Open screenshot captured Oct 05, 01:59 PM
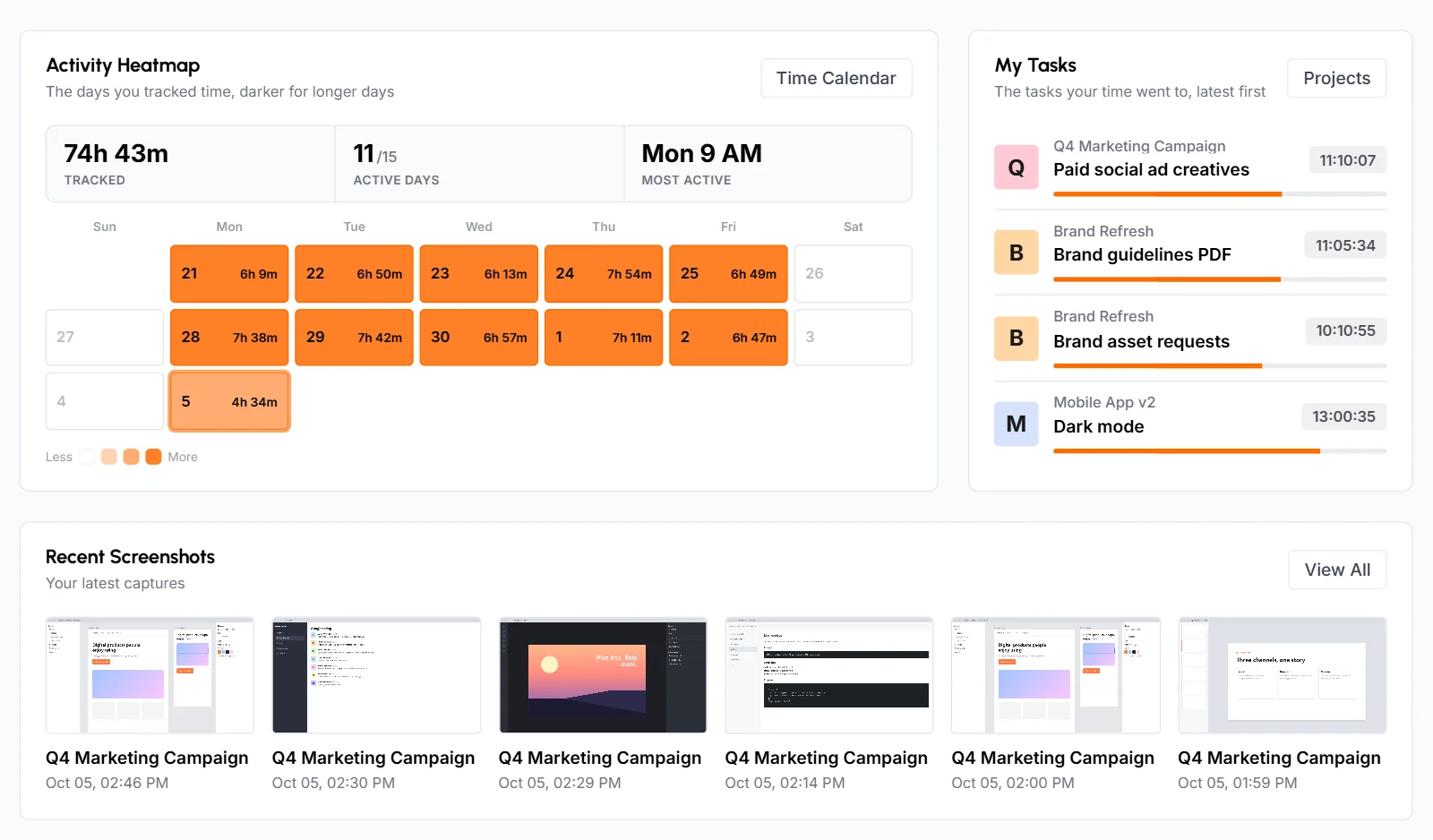Screen dimensions: 1433x840 (x=1283, y=675)
